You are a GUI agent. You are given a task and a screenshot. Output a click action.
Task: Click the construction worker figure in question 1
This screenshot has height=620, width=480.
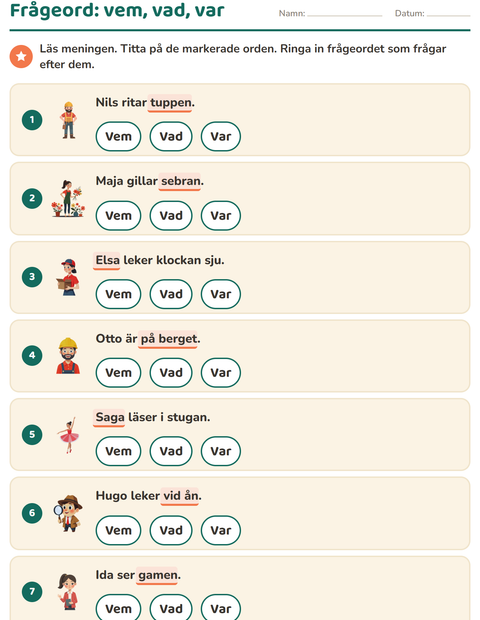[x=68, y=120]
